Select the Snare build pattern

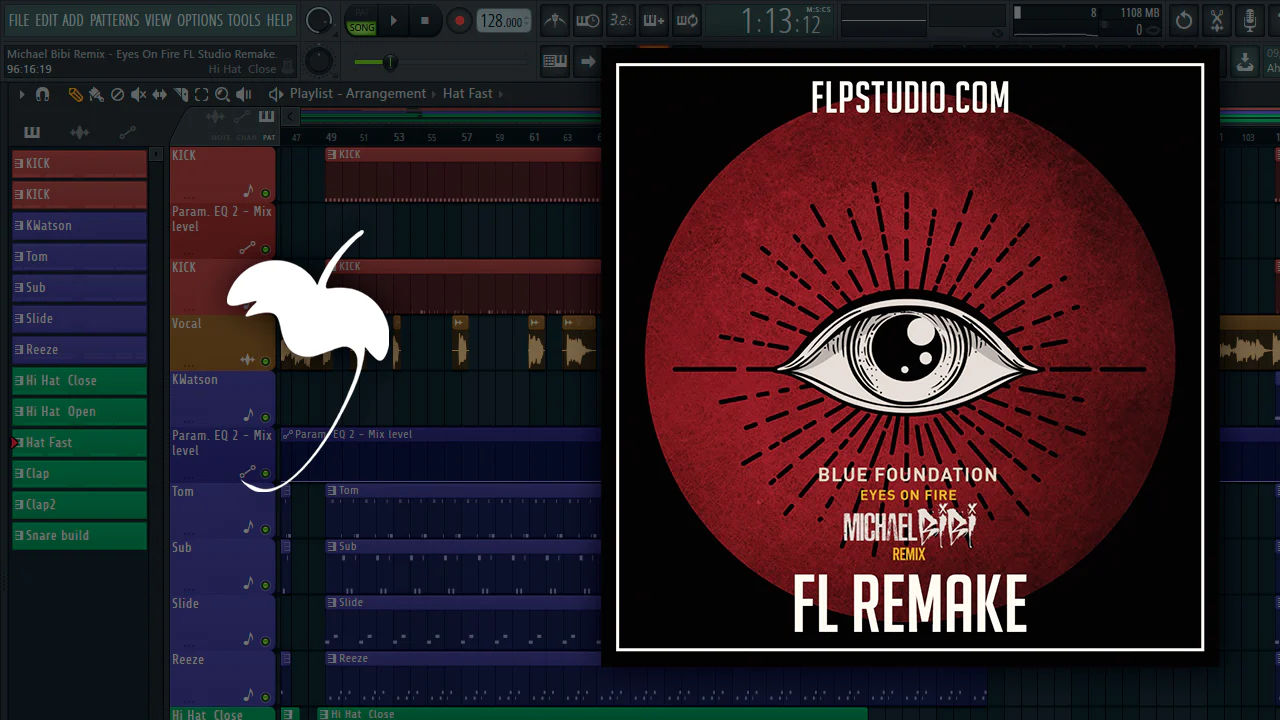pos(79,535)
